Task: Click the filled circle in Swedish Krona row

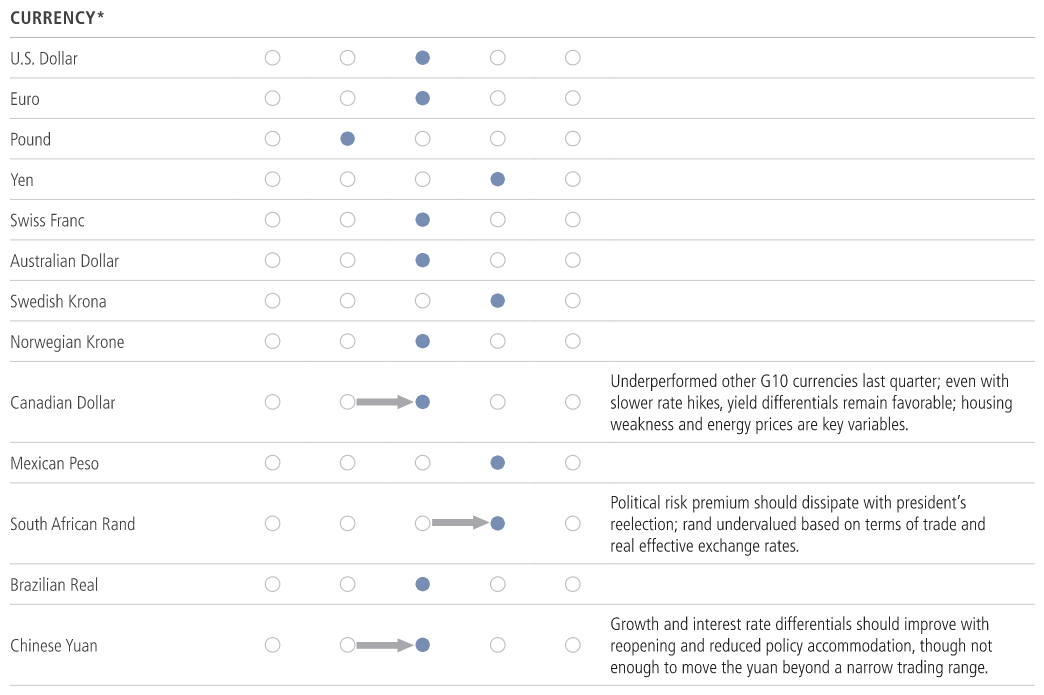Action: click(497, 301)
